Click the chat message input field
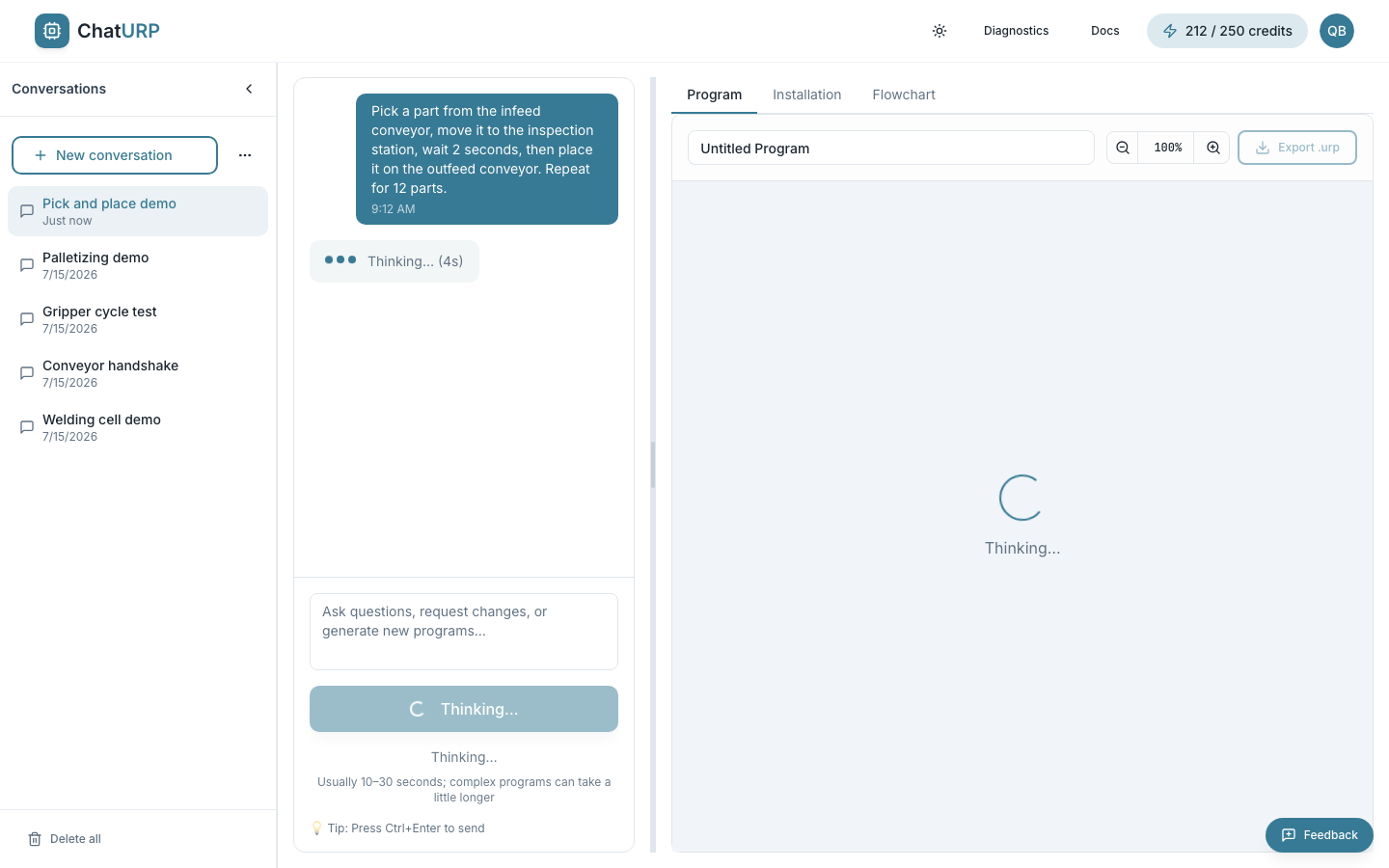The width and height of the screenshot is (1389, 868). point(464,632)
